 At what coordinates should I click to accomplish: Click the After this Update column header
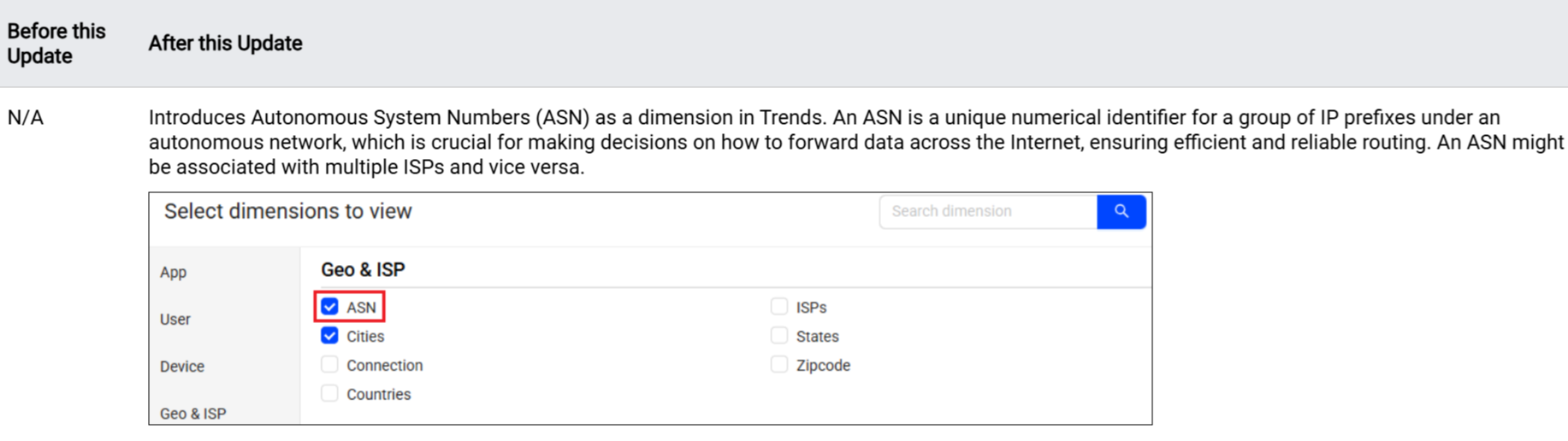click(x=225, y=44)
